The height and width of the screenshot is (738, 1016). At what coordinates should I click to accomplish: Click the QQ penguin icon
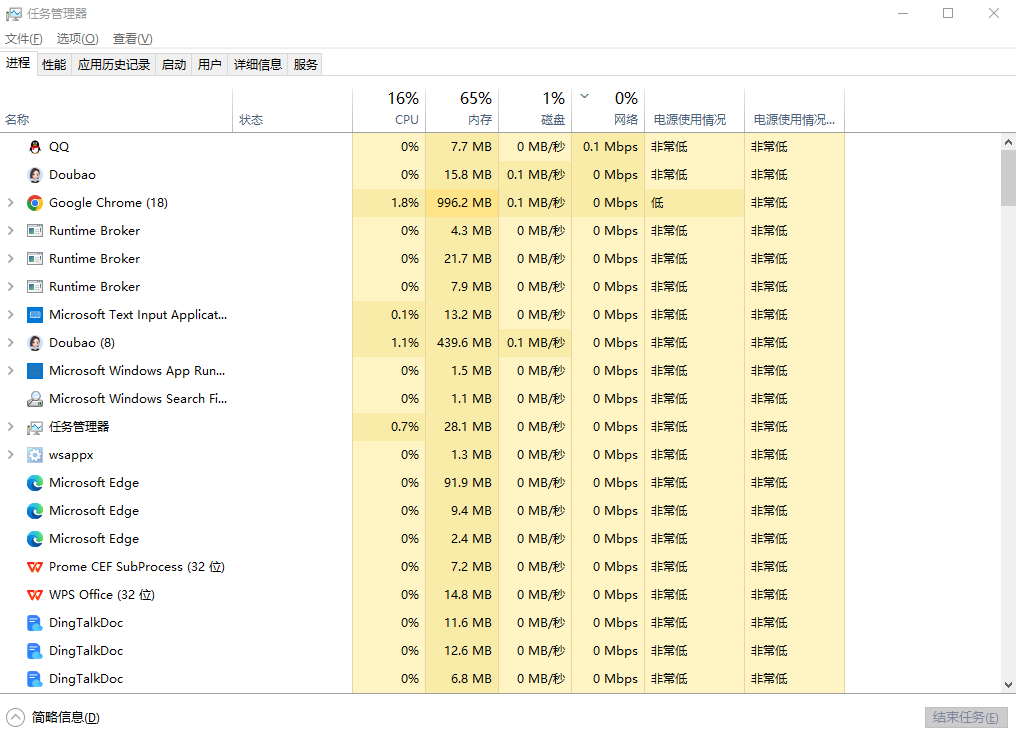35,147
